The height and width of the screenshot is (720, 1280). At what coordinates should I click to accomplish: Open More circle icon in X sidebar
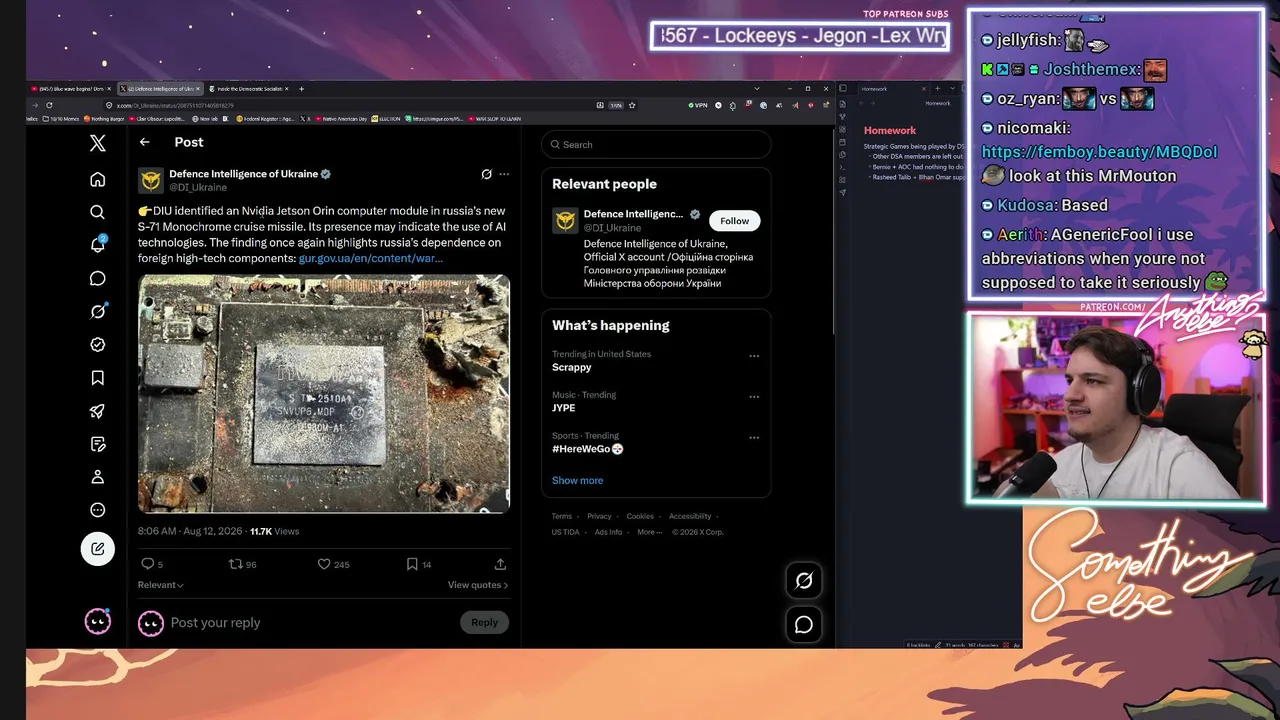click(97, 510)
